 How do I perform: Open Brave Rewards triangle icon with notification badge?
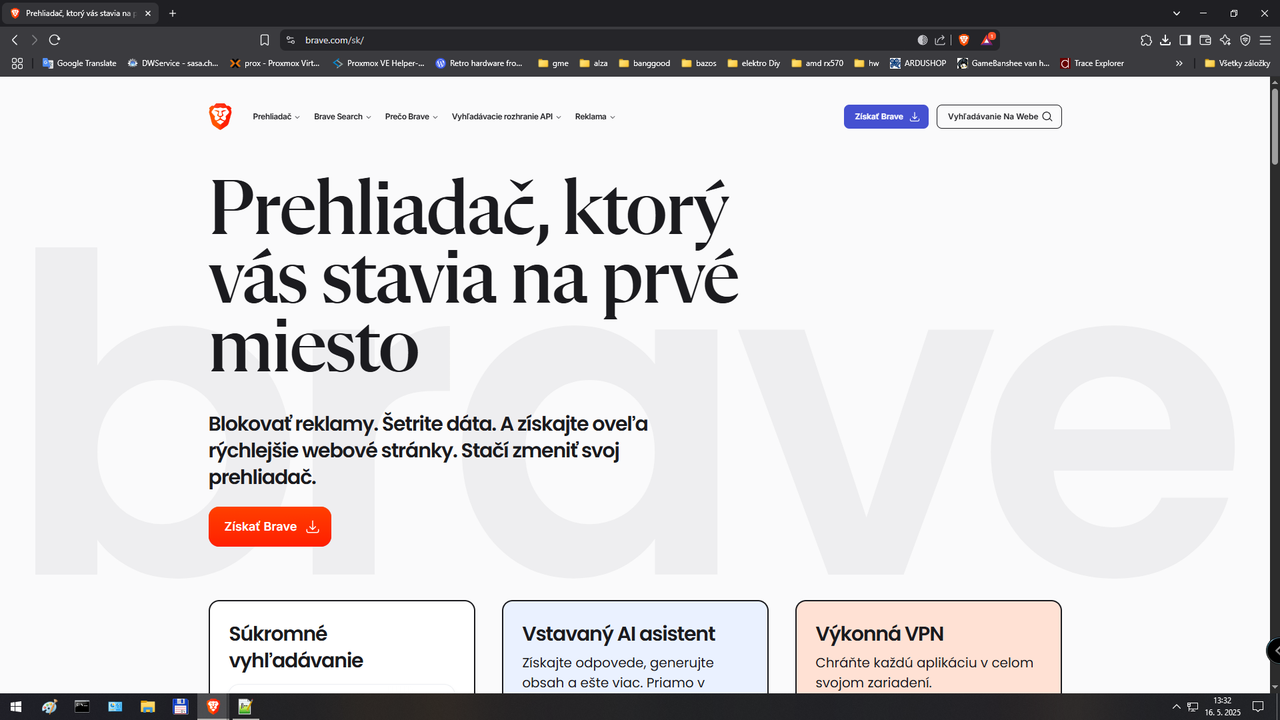[x=988, y=40]
